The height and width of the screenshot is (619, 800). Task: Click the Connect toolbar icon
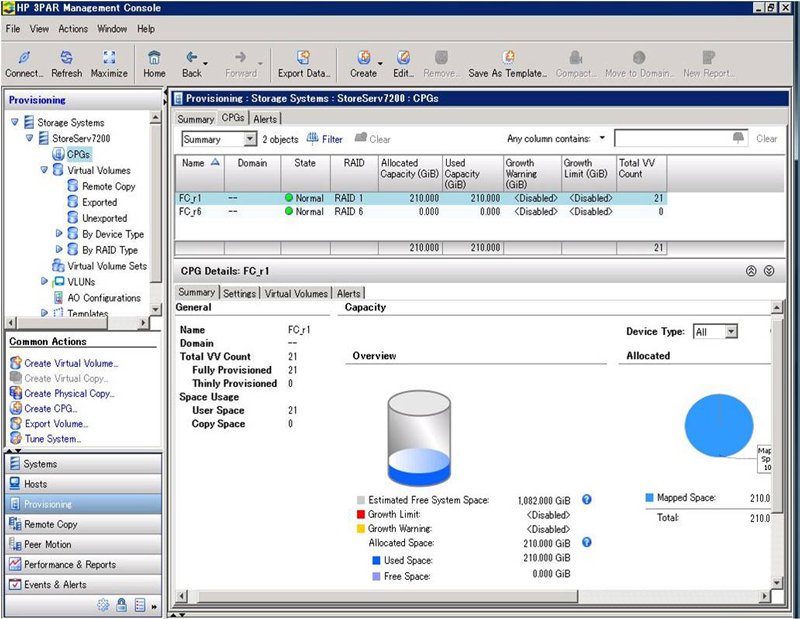24,57
